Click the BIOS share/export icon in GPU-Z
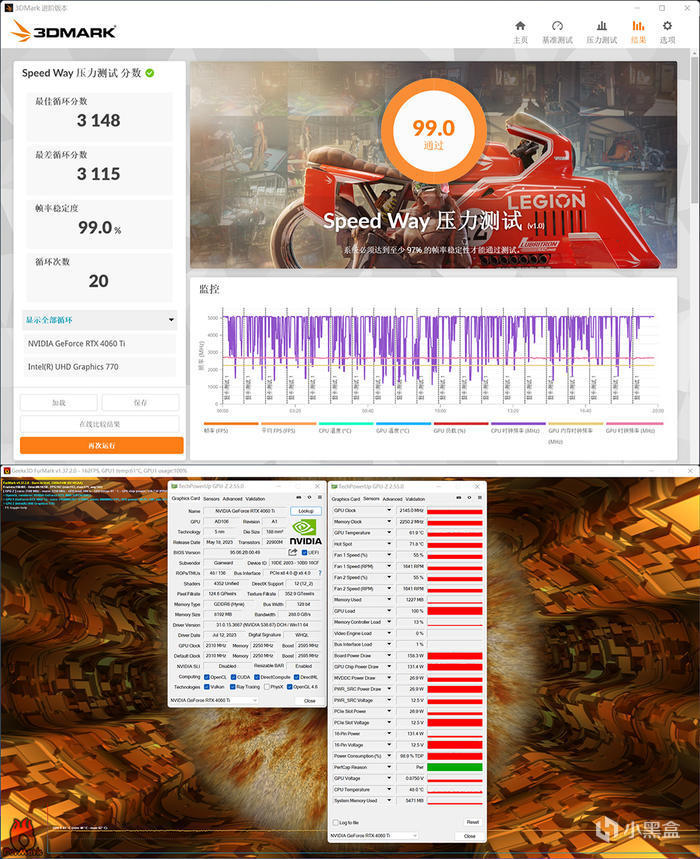Viewport: 700px width, 859px height. pyautogui.click(x=293, y=552)
